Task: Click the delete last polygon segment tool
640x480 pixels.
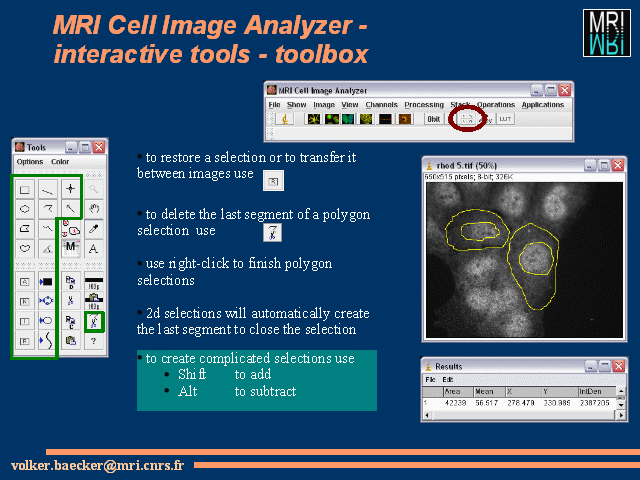Action: (x=94, y=321)
